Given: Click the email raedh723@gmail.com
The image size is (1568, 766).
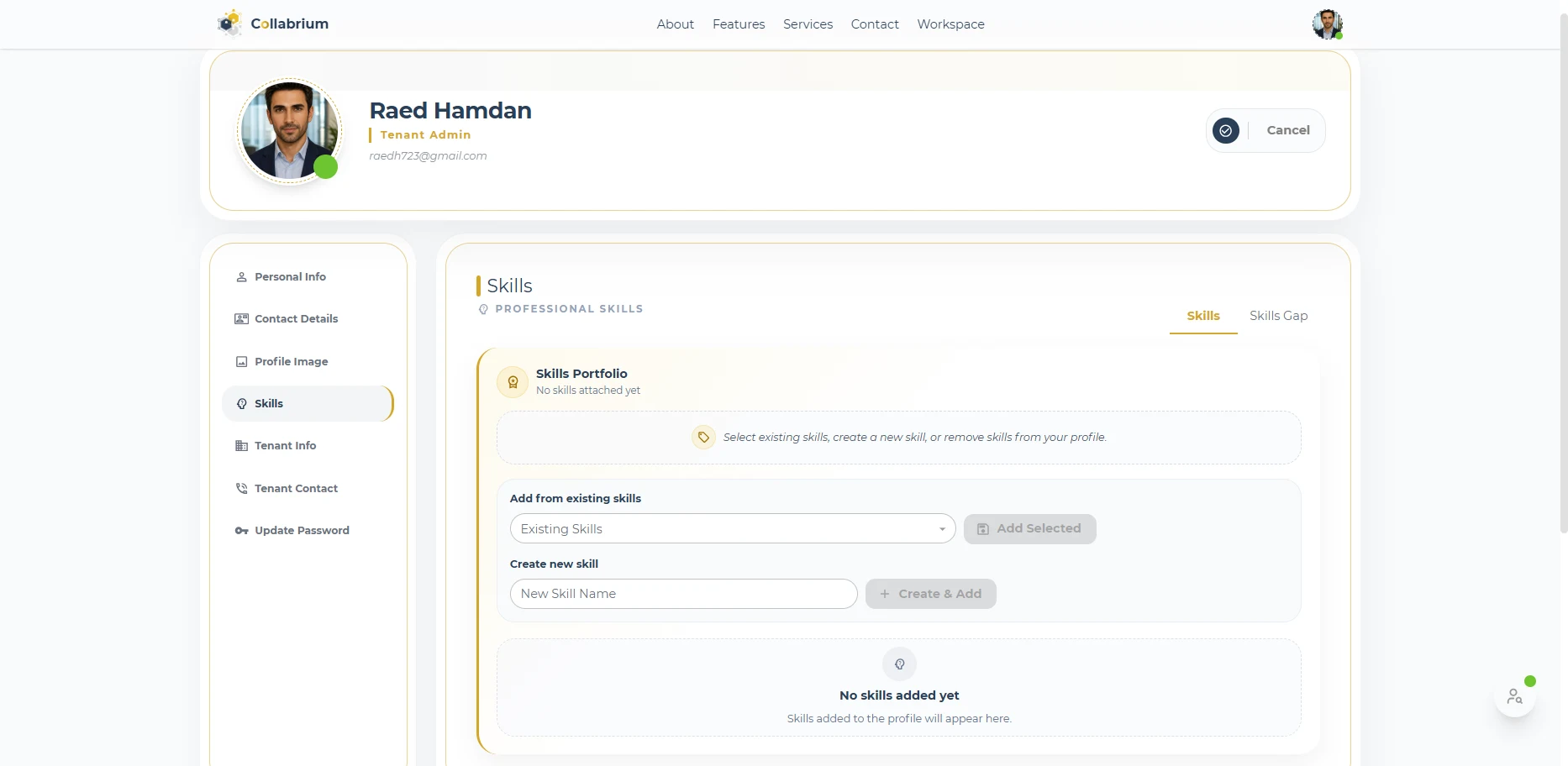Looking at the screenshot, I should click(428, 156).
